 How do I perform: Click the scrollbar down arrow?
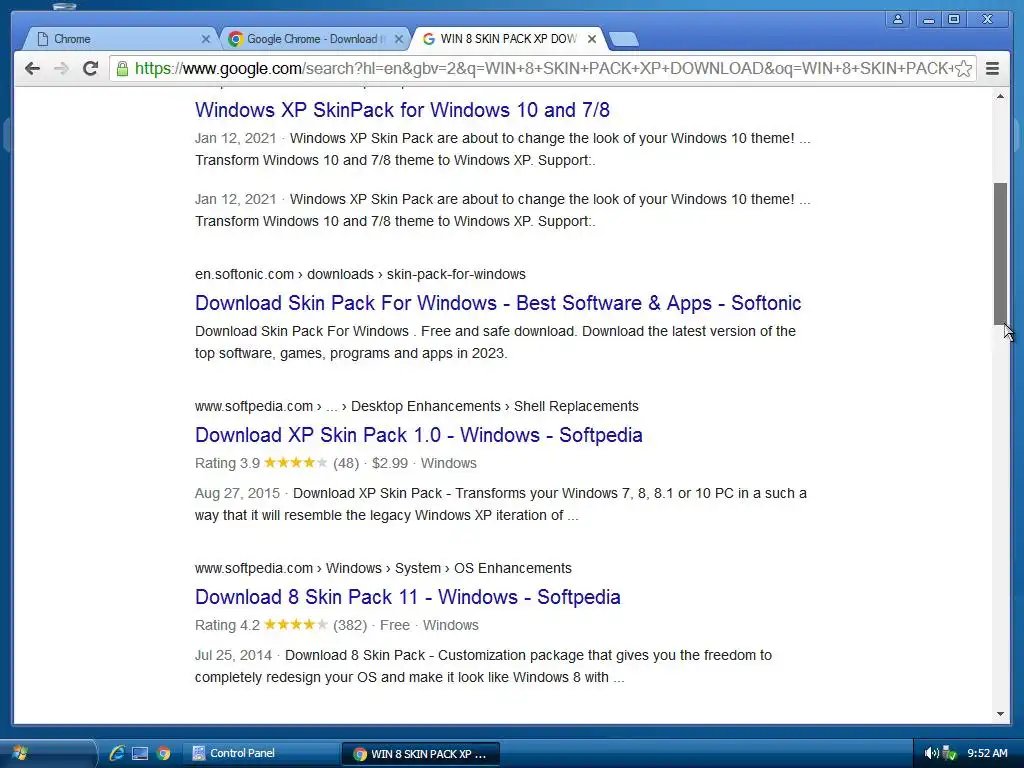tap(1000, 714)
